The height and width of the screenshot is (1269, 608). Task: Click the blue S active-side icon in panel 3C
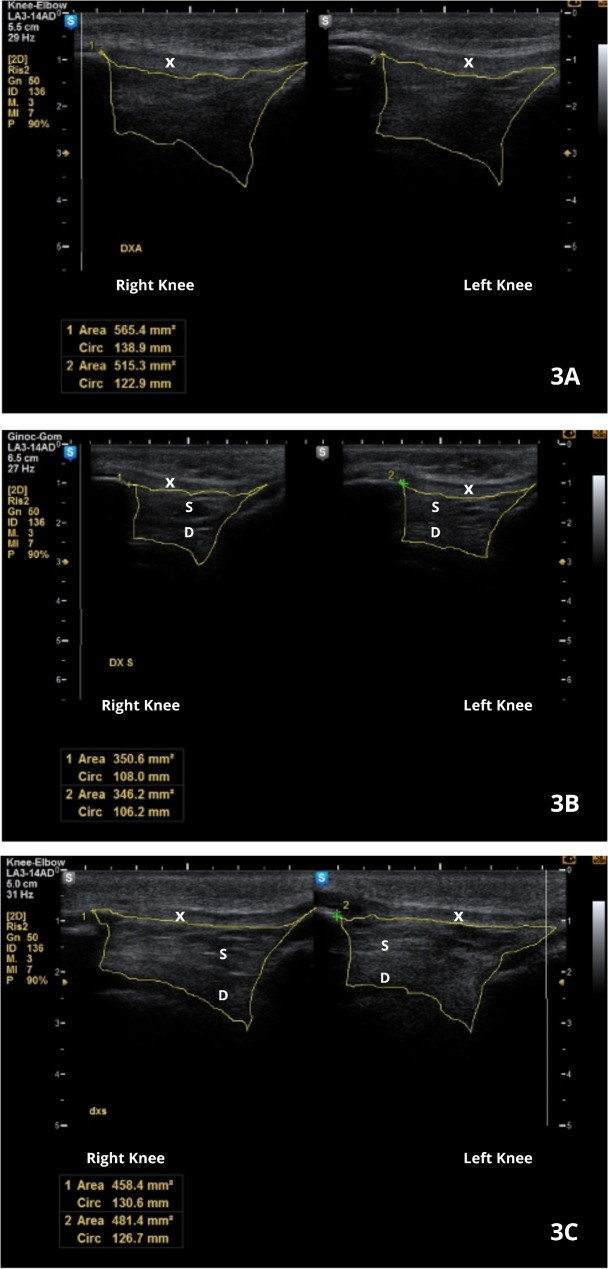pos(324,879)
